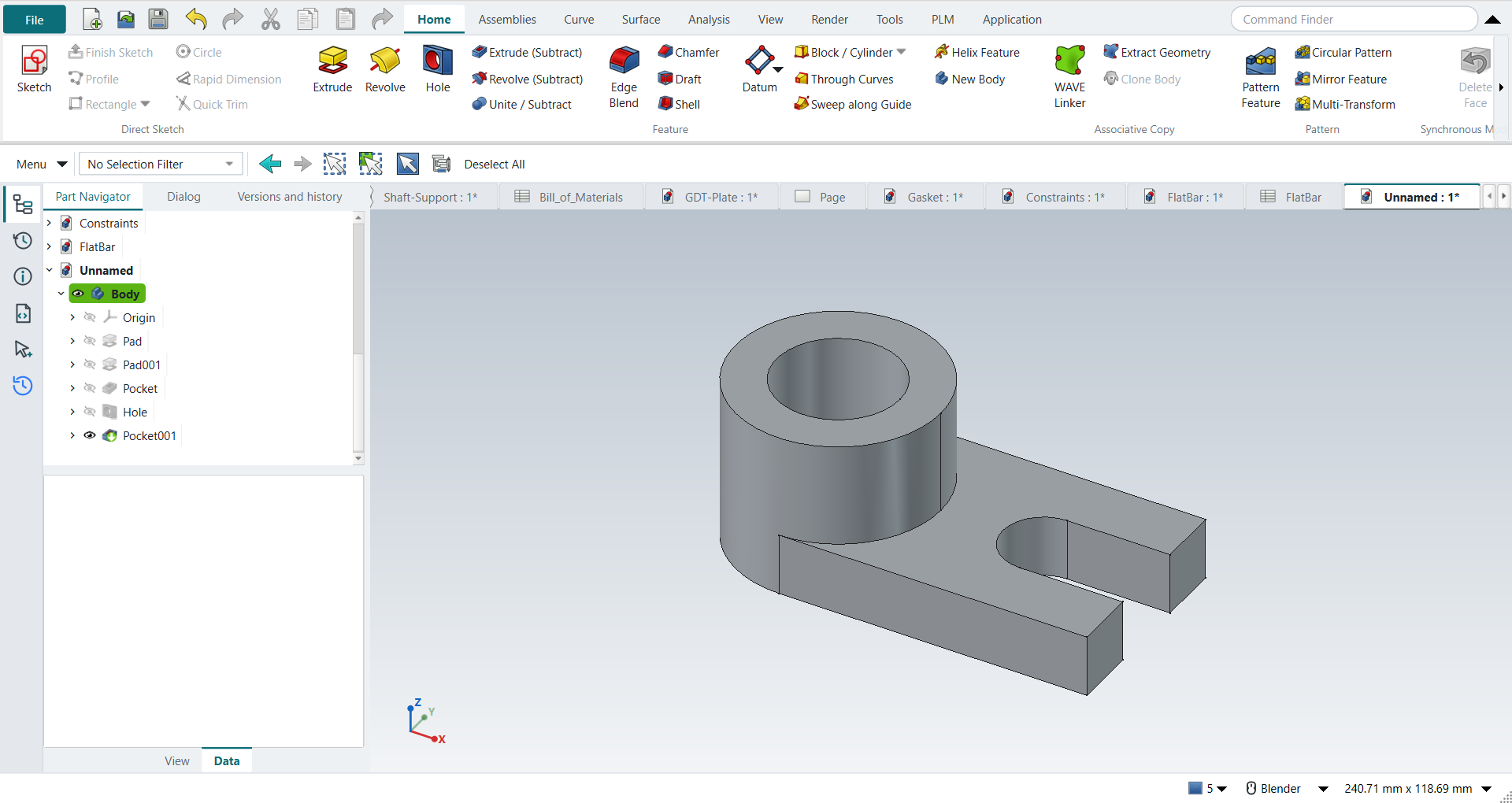Toggle visibility of Body
Image resolution: width=1512 pixels, height=803 pixels.
coord(78,294)
